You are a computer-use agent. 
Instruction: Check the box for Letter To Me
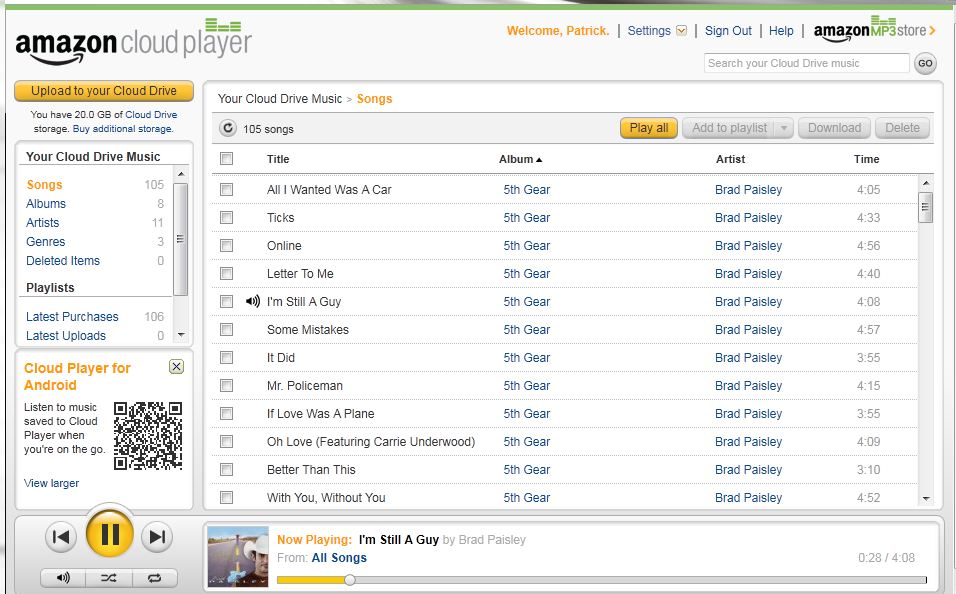click(x=226, y=274)
